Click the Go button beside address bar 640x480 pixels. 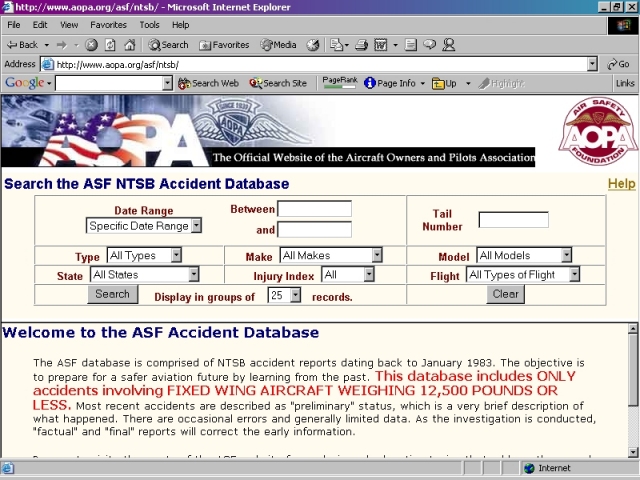[618, 64]
